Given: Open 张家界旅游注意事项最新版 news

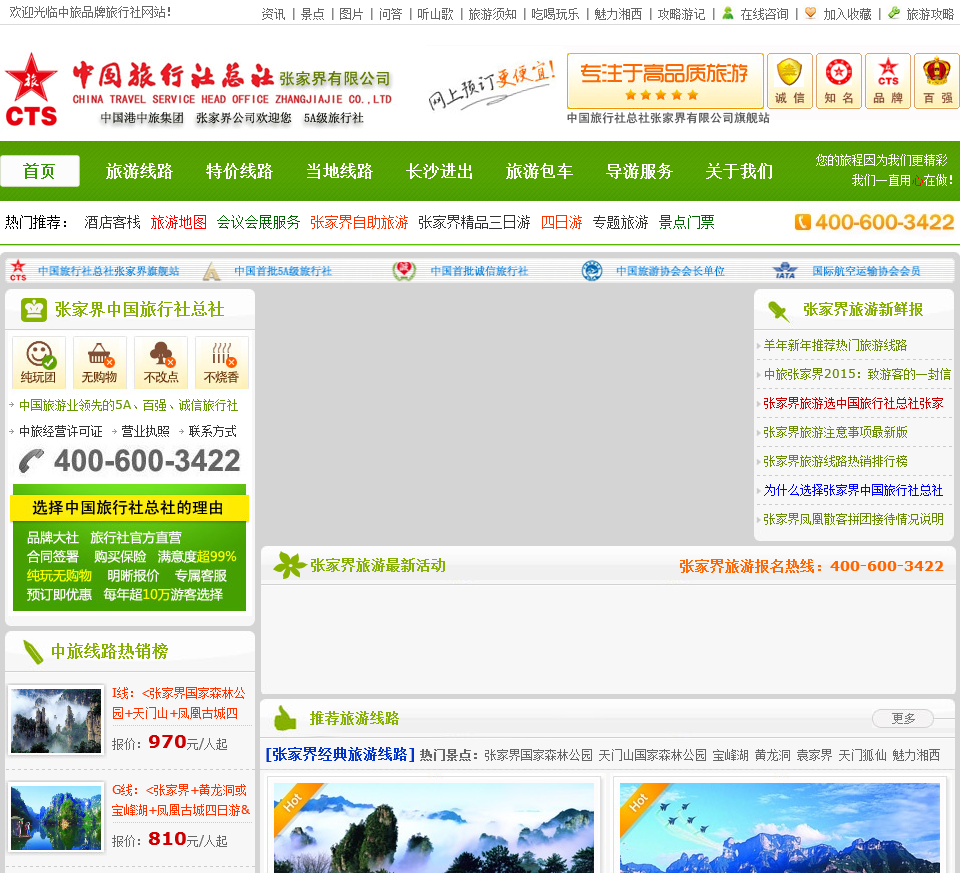Looking at the screenshot, I should 835,432.
